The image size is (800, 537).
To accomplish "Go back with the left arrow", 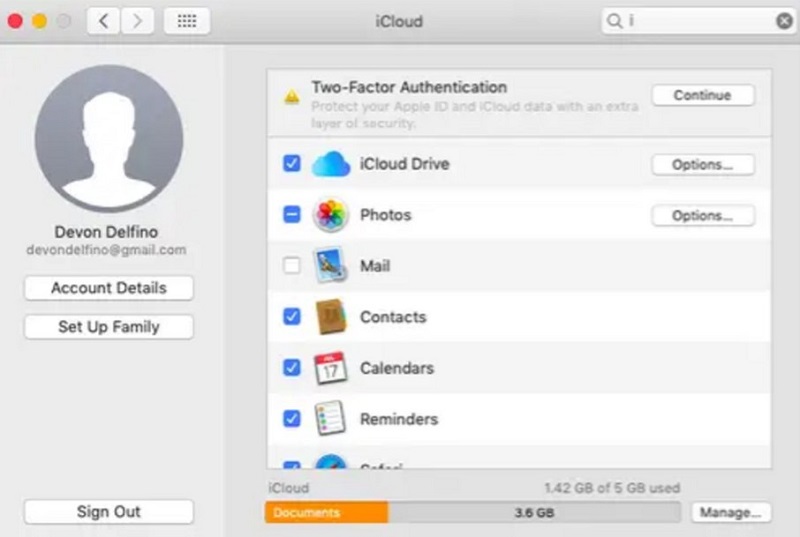I will tap(104, 21).
